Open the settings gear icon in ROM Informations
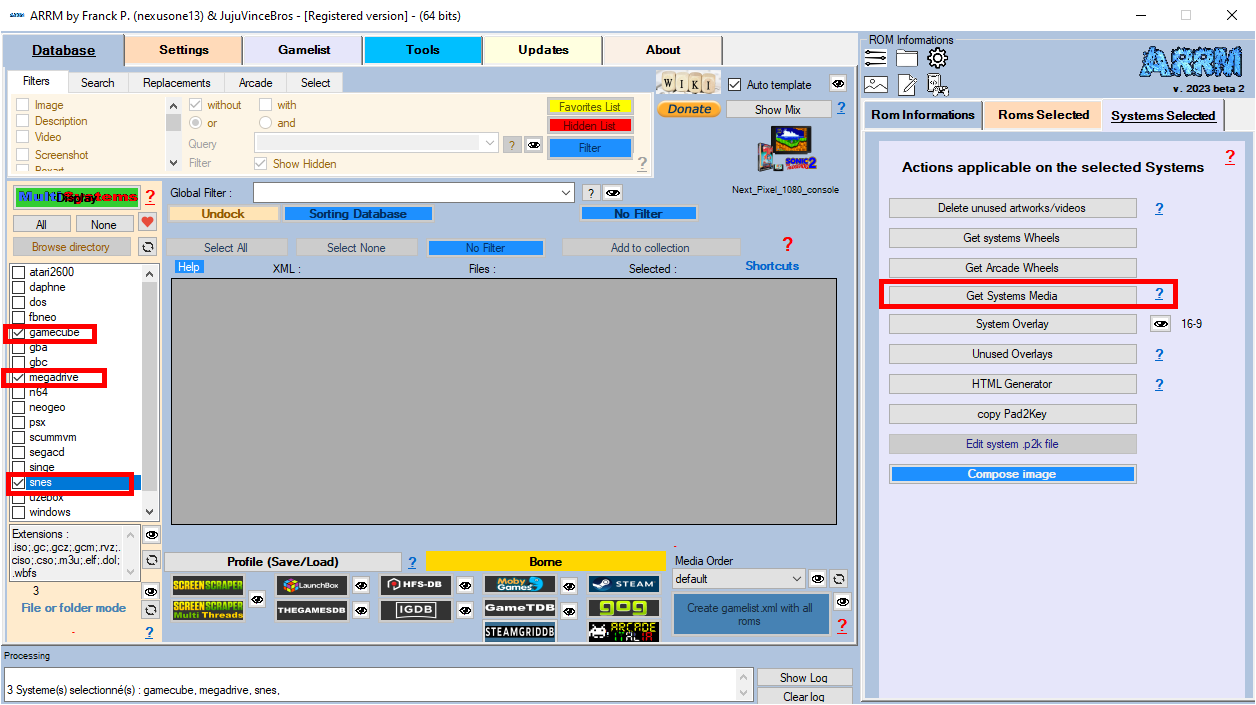 tap(938, 58)
